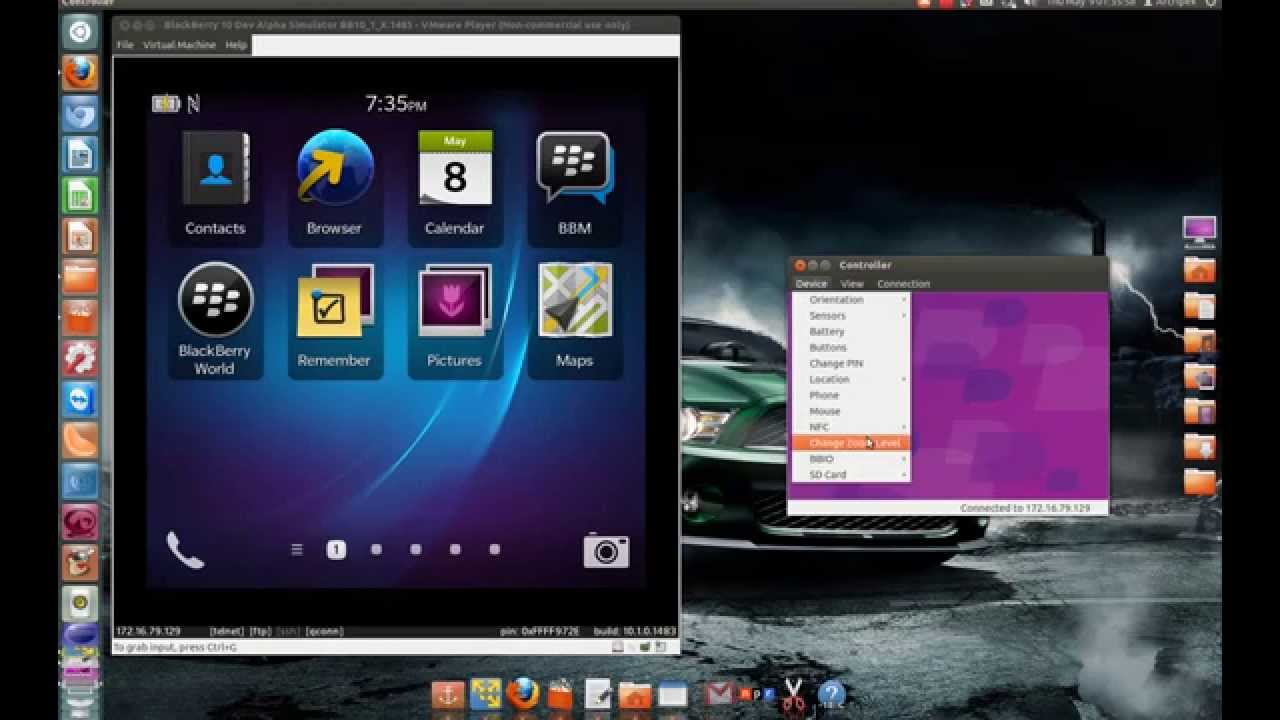Open the anchor icon in the bottom dock
The width and height of the screenshot is (1280, 720).
(447, 694)
